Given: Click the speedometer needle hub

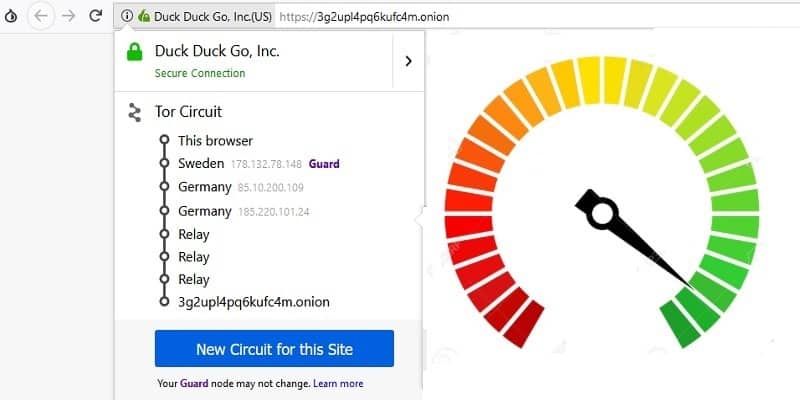Looking at the screenshot, I should (x=602, y=212).
